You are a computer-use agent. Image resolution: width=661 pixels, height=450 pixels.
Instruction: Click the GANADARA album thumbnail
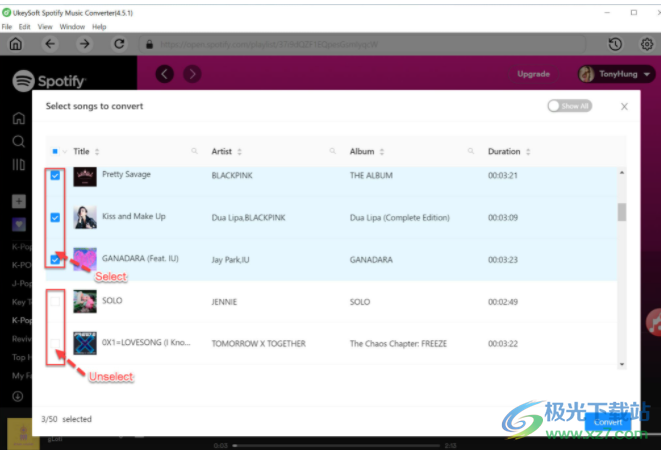[x=85, y=259]
